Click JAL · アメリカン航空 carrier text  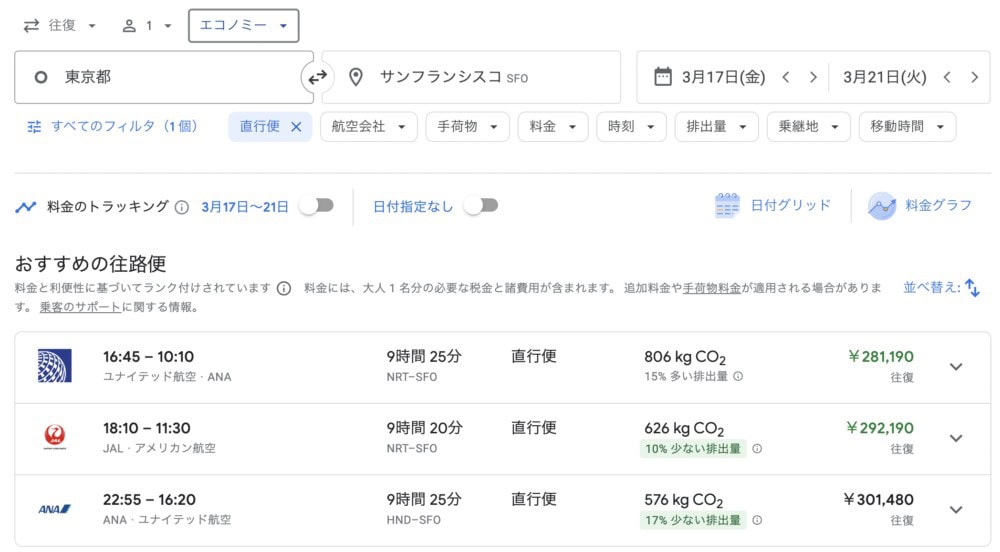159,448
